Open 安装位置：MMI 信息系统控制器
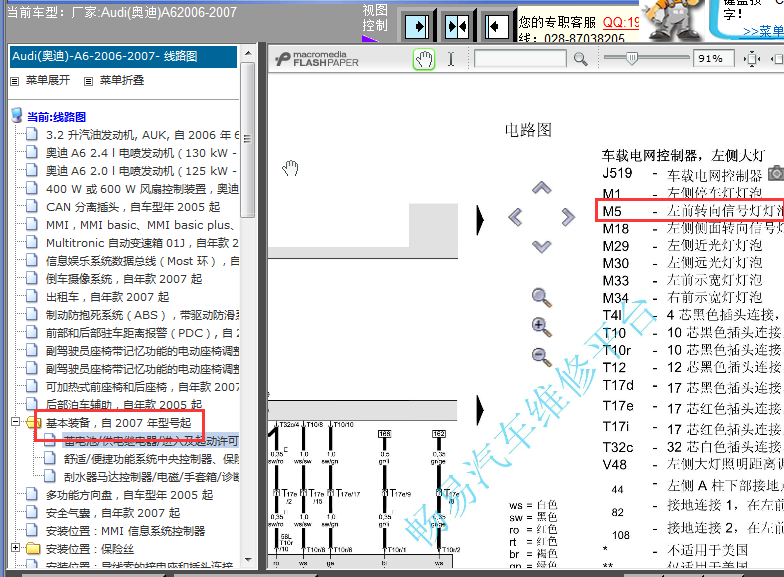 tap(126, 531)
